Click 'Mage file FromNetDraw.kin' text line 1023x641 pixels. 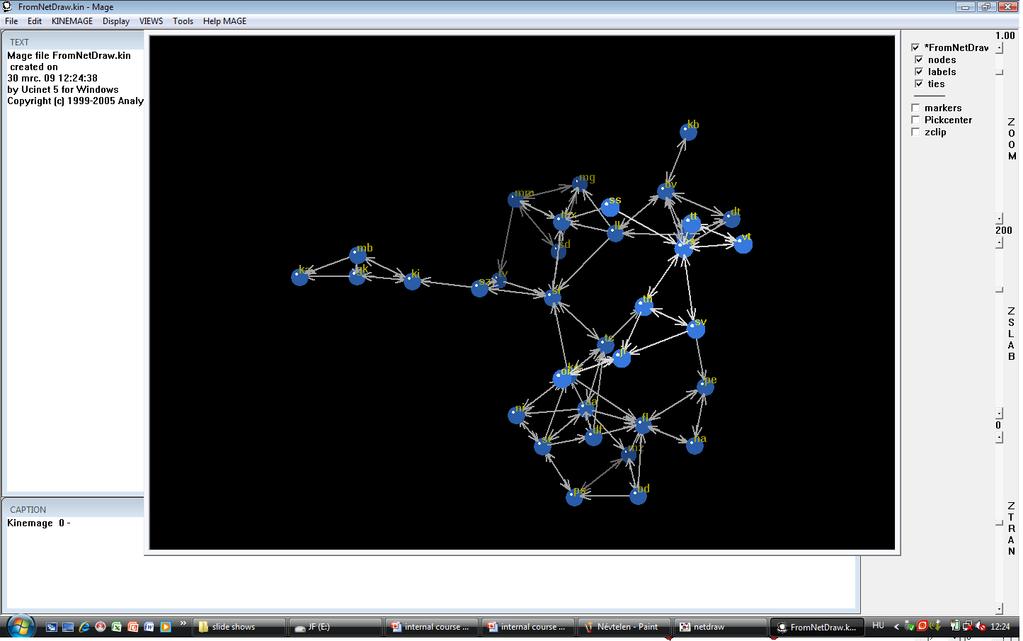click(x=69, y=55)
